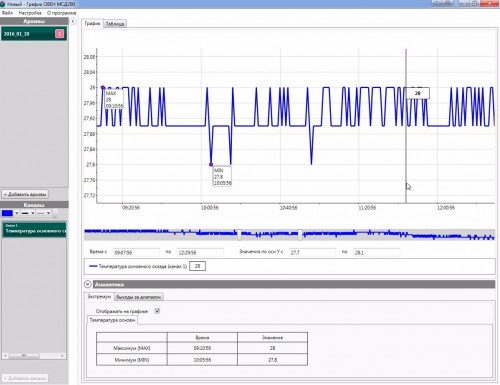This screenshot has width=500, height=385.
Task: Open the line thickness dropdown
Action: coord(28,213)
